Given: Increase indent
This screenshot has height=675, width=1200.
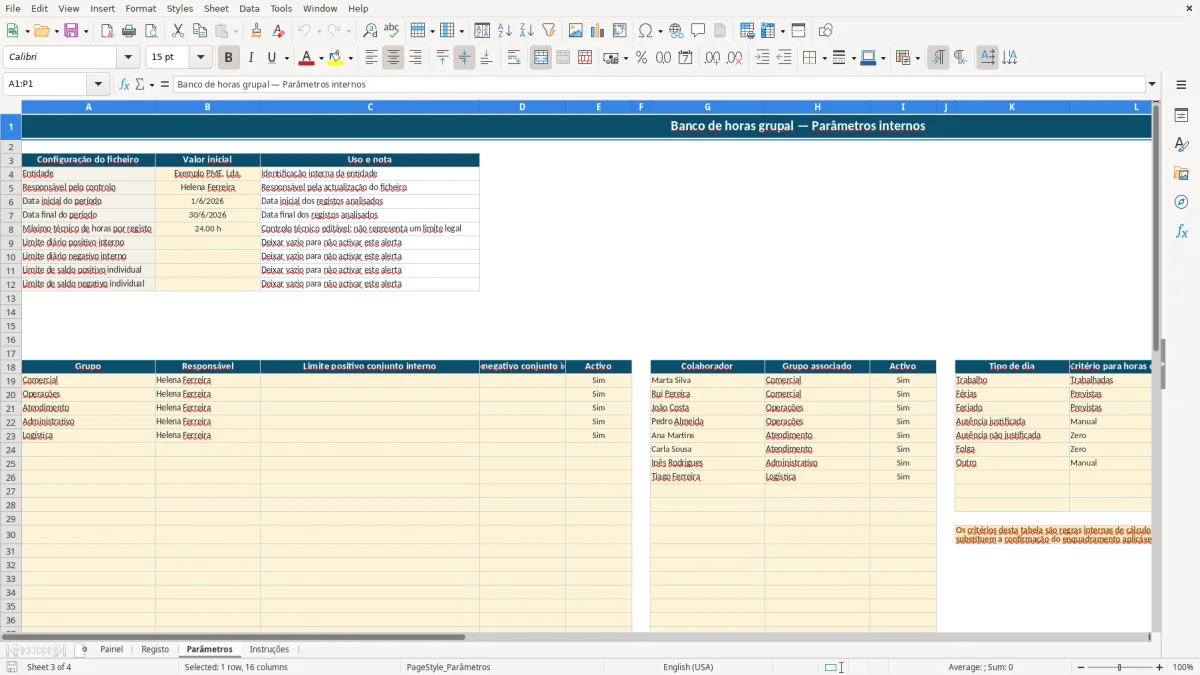Looking at the screenshot, I should click(x=762, y=58).
